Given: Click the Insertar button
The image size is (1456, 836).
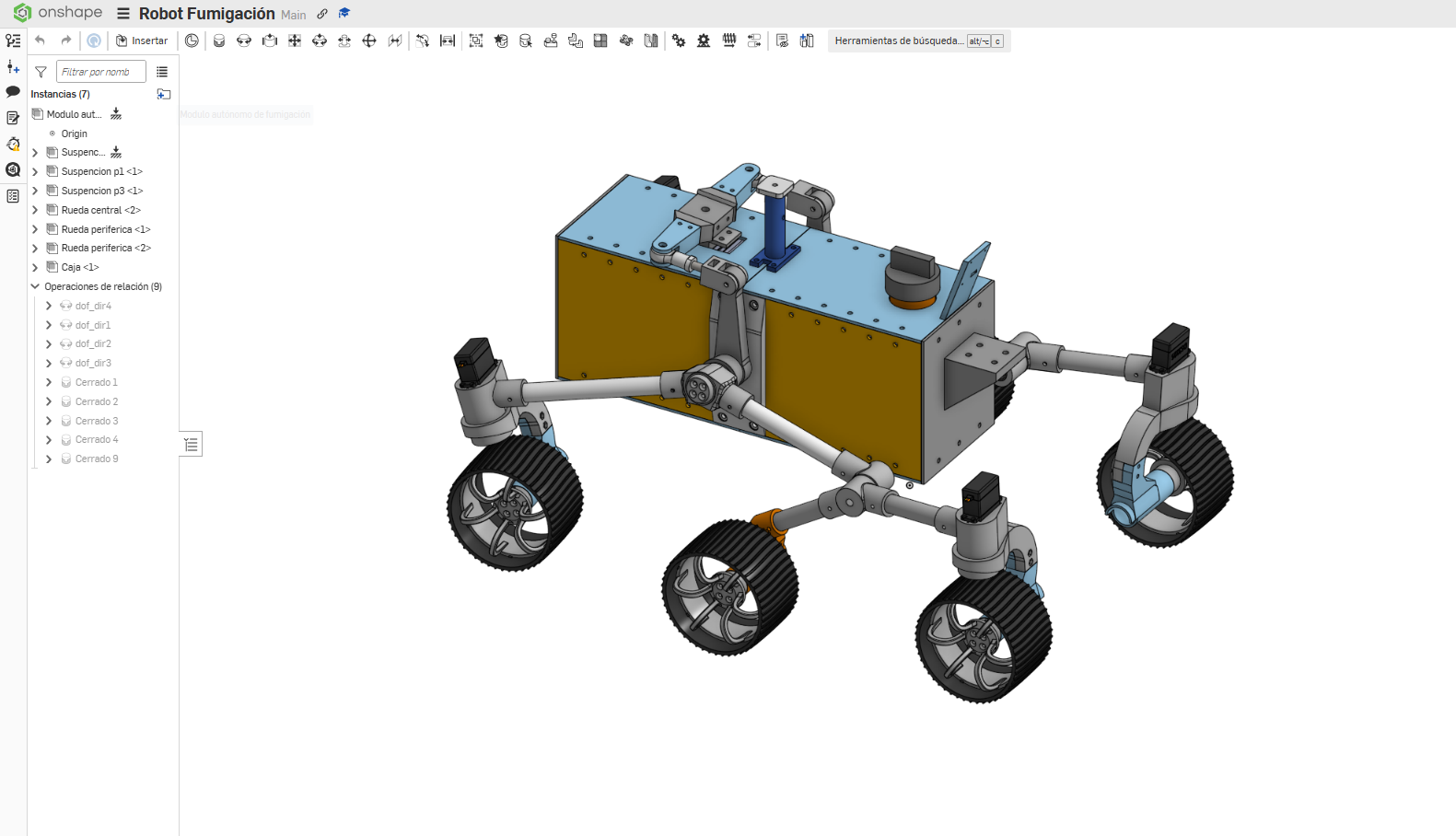Looking at the screenshot, I should point(142,41).
